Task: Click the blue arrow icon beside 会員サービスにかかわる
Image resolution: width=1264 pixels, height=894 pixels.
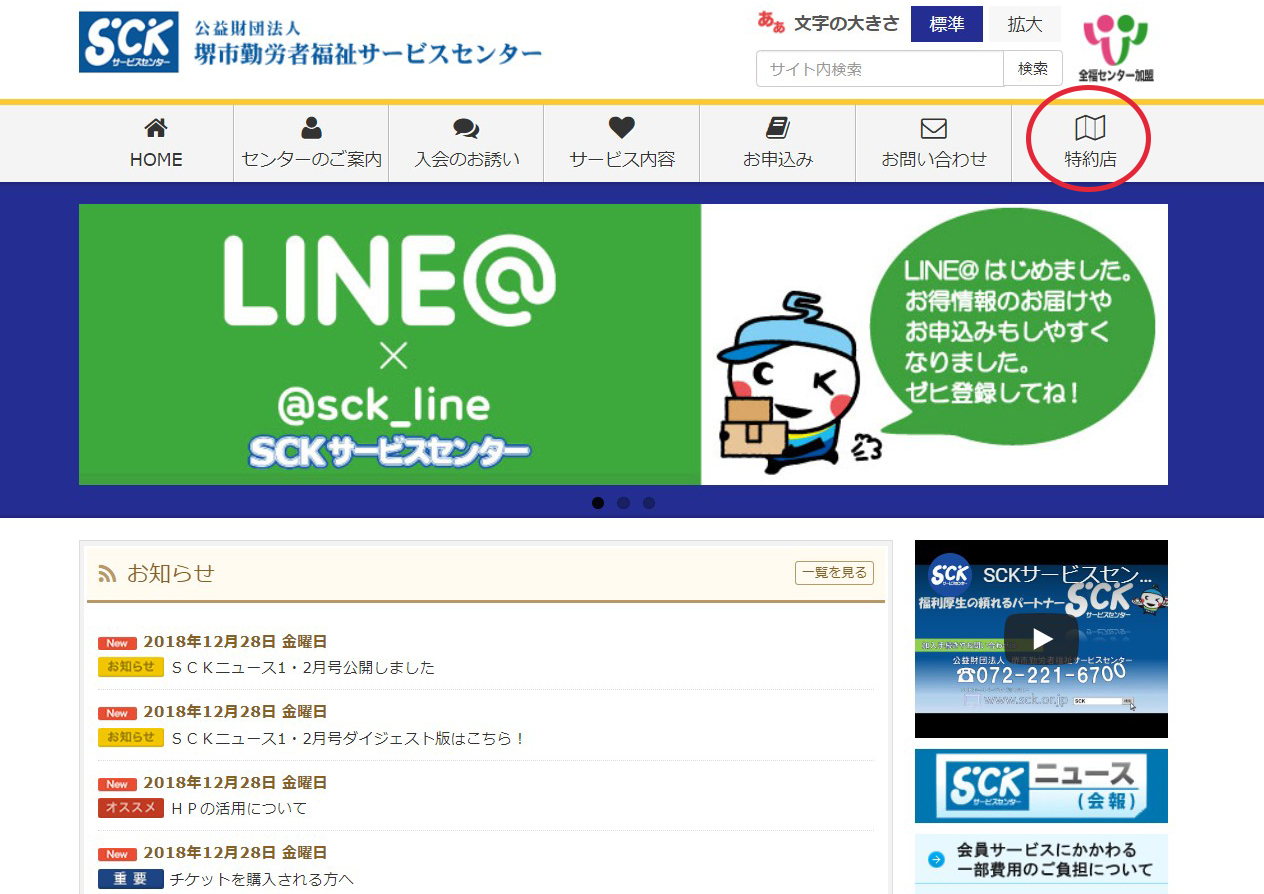Action: coord(936,859)
